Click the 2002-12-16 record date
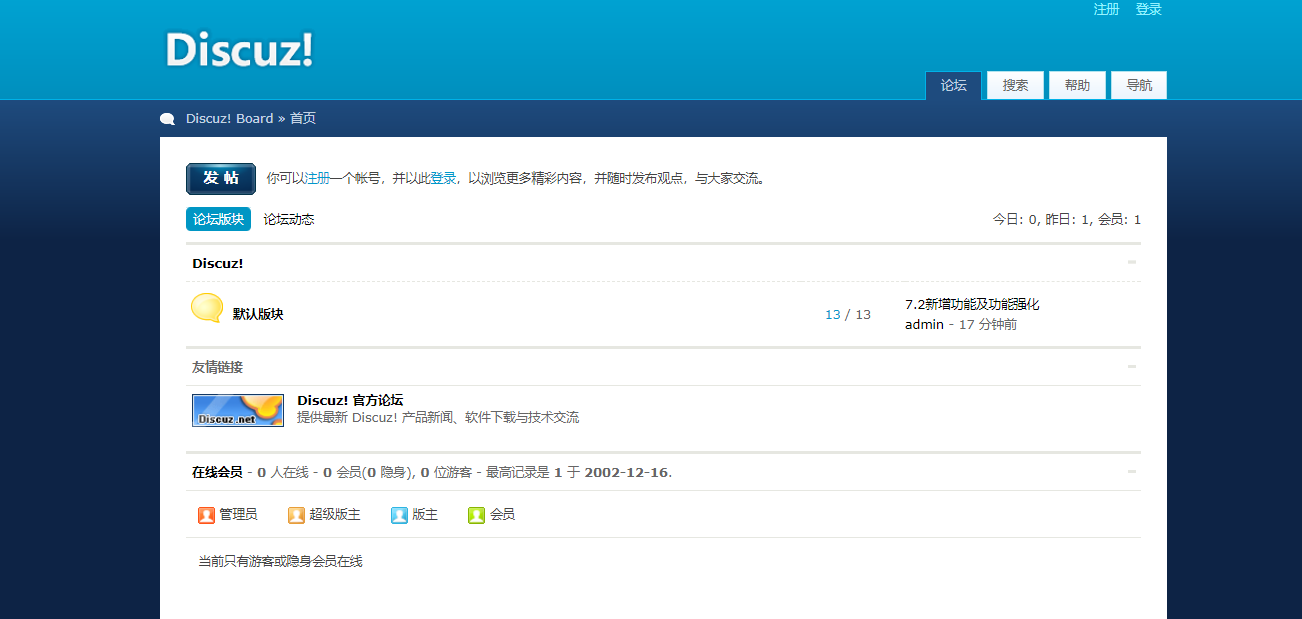Viewport: 1302px width, 619px height. [627, 472]
